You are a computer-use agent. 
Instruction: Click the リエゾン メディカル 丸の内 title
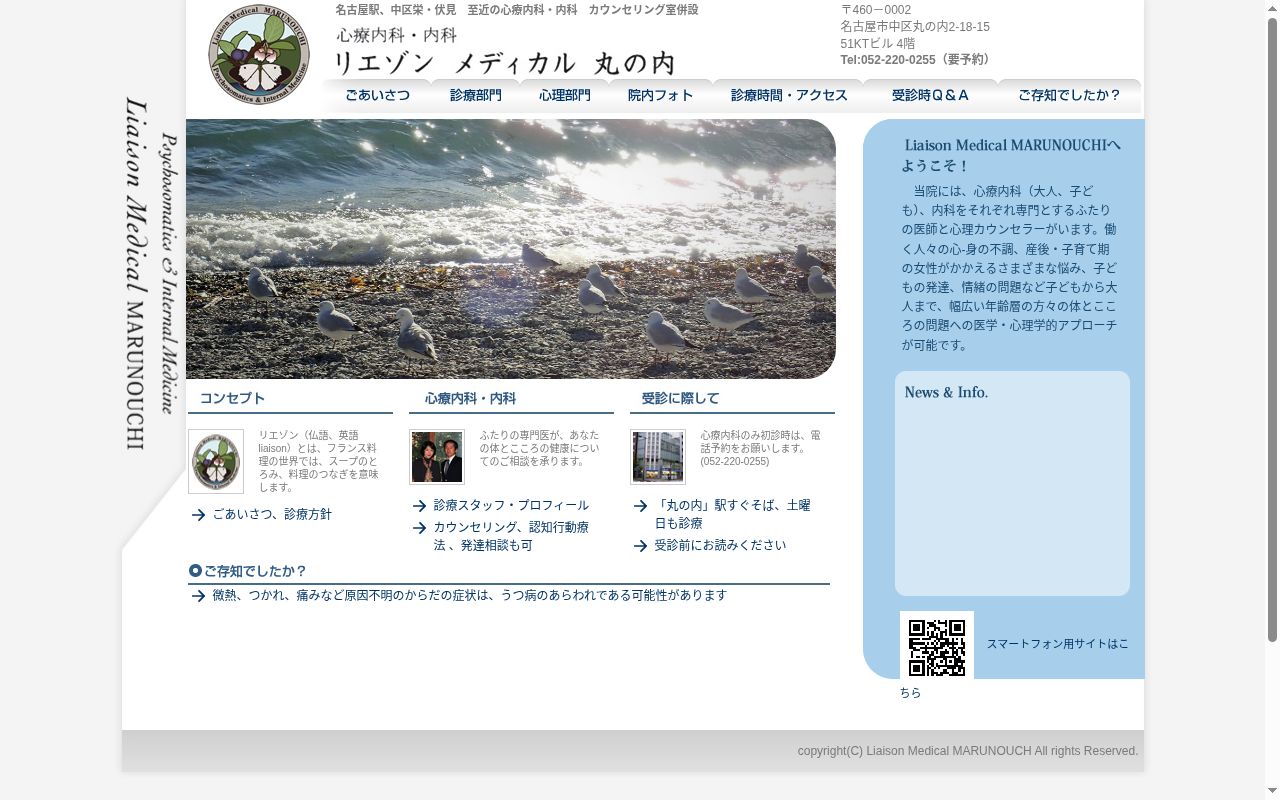504,63
